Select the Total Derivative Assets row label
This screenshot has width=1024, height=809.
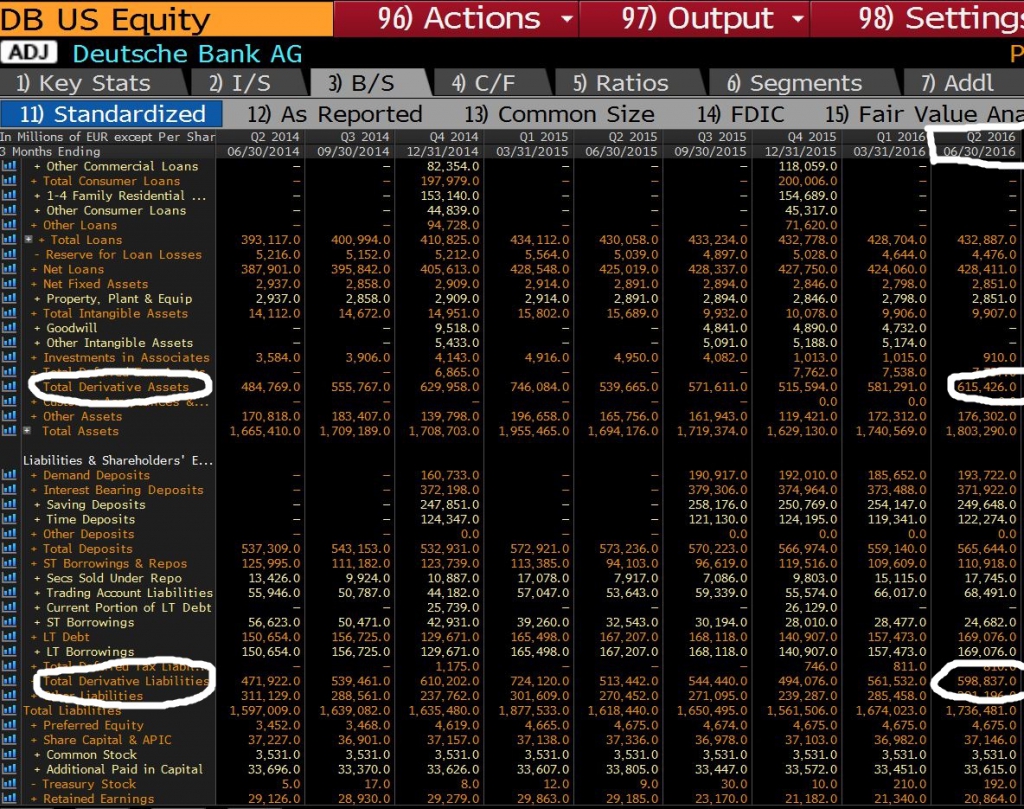pos(116,387)
